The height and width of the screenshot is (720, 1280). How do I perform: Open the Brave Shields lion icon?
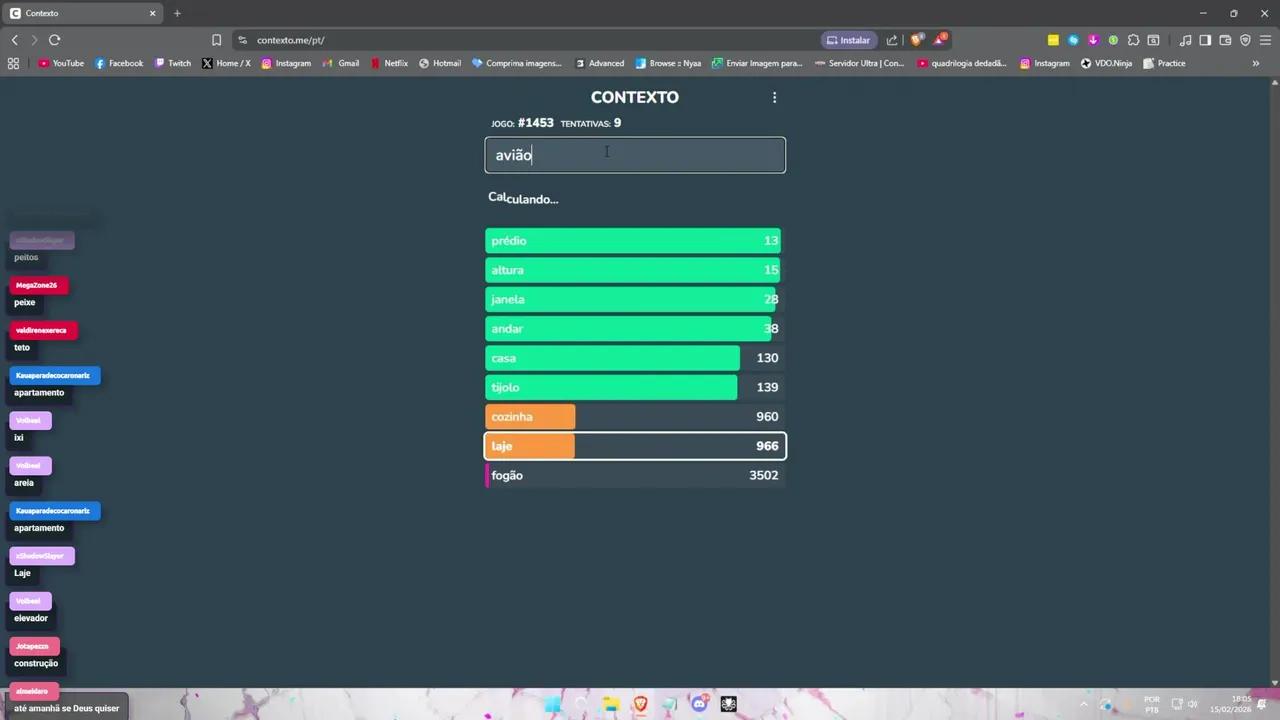pos(917,40)
